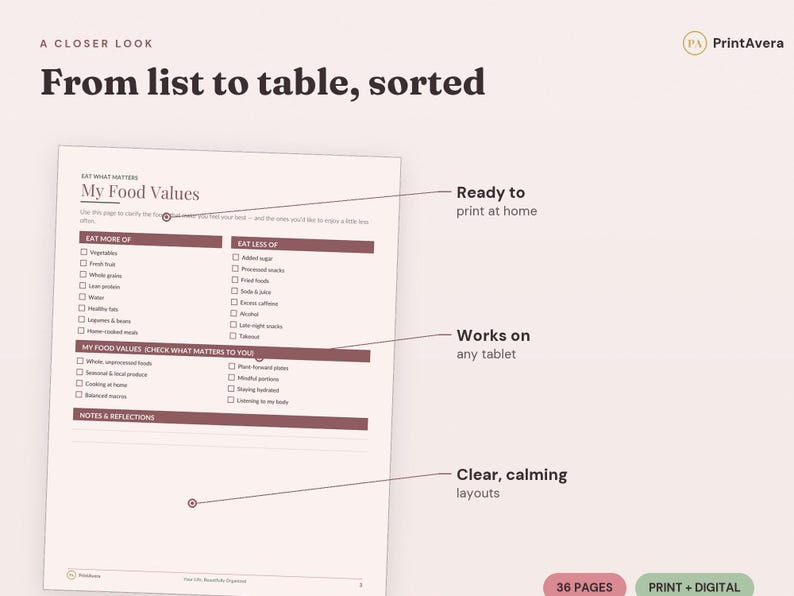794x596 pixels.
Task: Click the My Food Values page title
Action: [140, 192]
